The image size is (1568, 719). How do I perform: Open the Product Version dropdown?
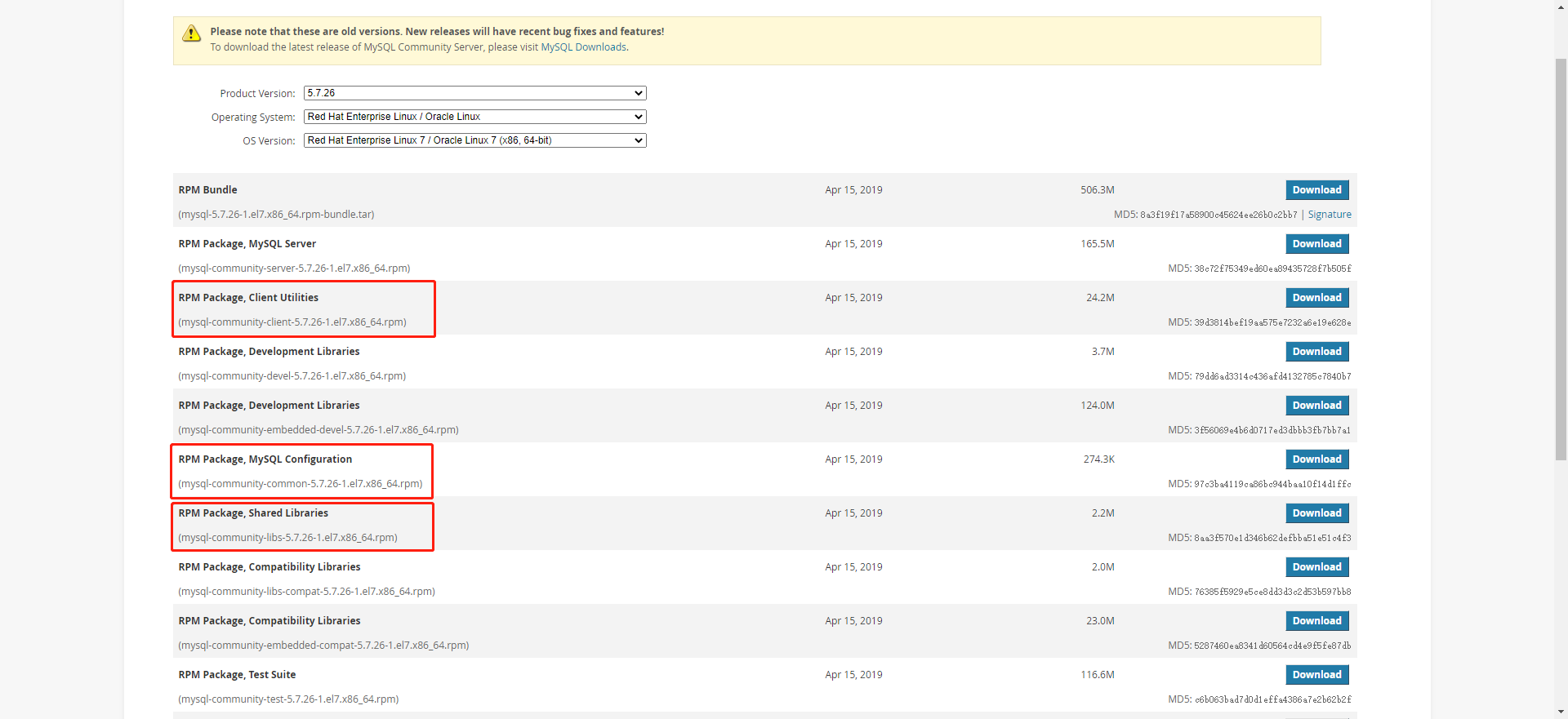(474, 93)
